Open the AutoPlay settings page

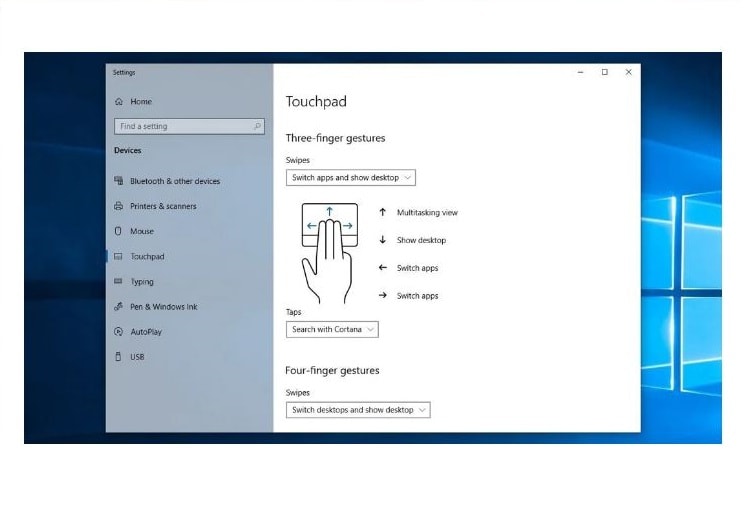point(146,332)
